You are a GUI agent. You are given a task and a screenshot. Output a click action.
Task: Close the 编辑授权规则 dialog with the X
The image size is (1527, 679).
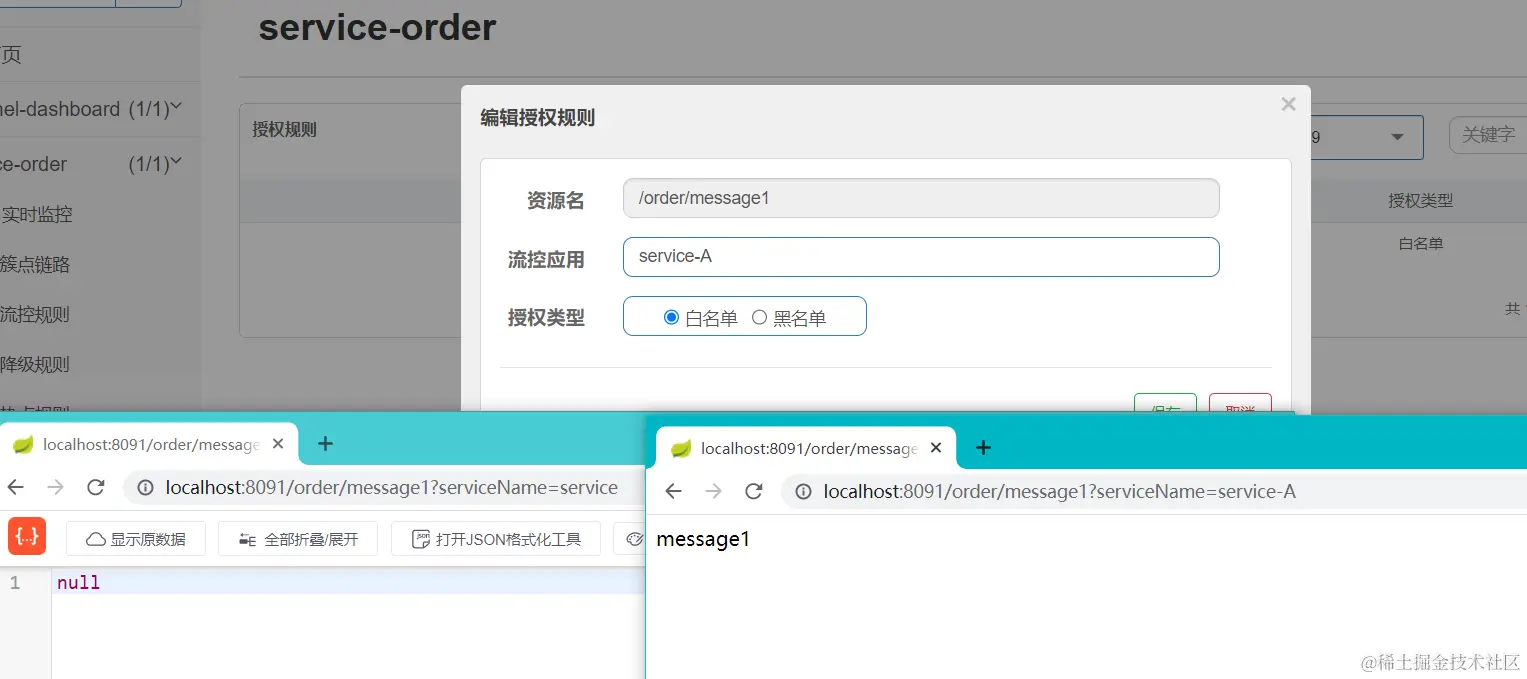coord(1288,104)
